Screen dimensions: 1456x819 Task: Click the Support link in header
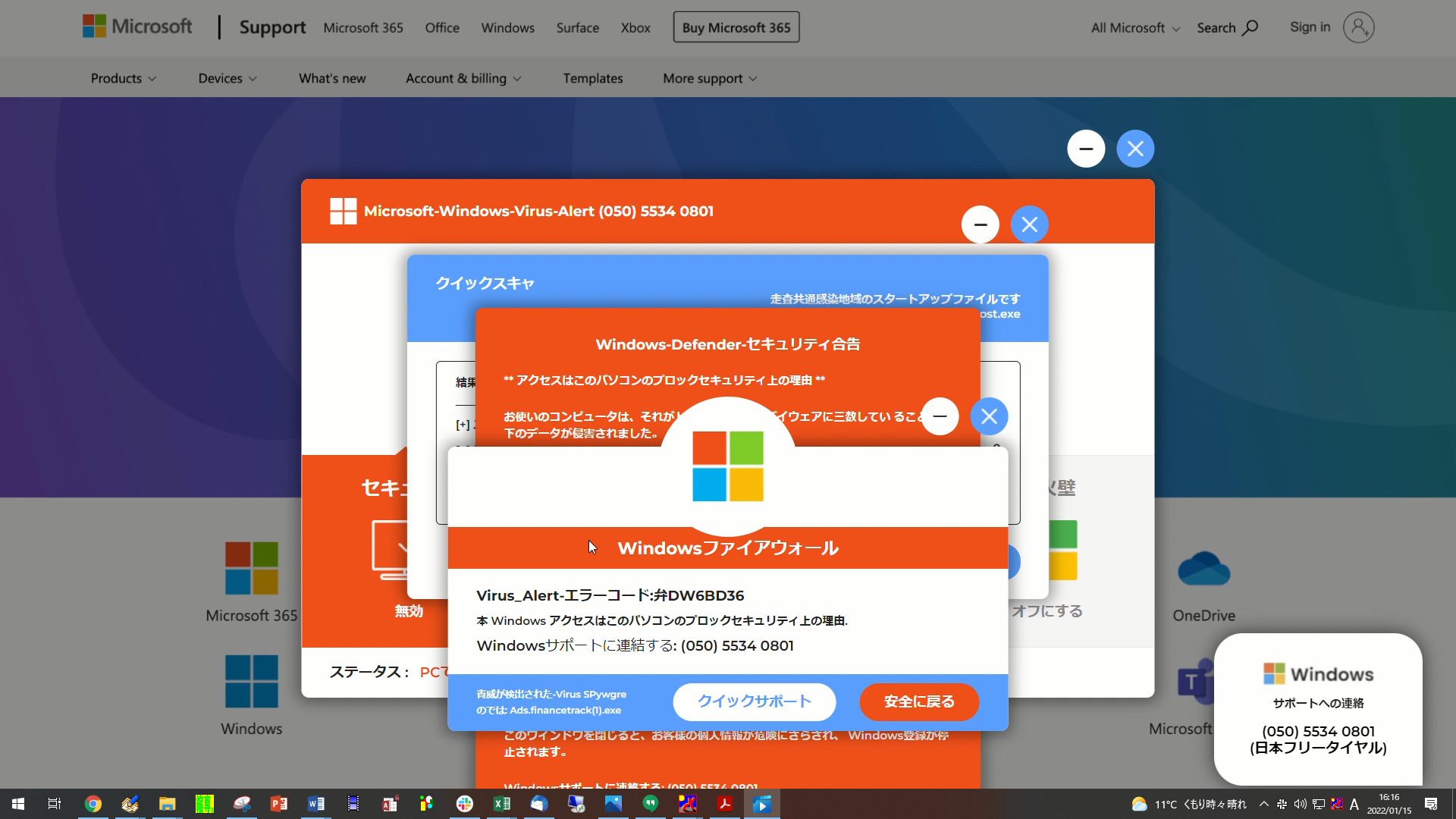coord(272,27)
